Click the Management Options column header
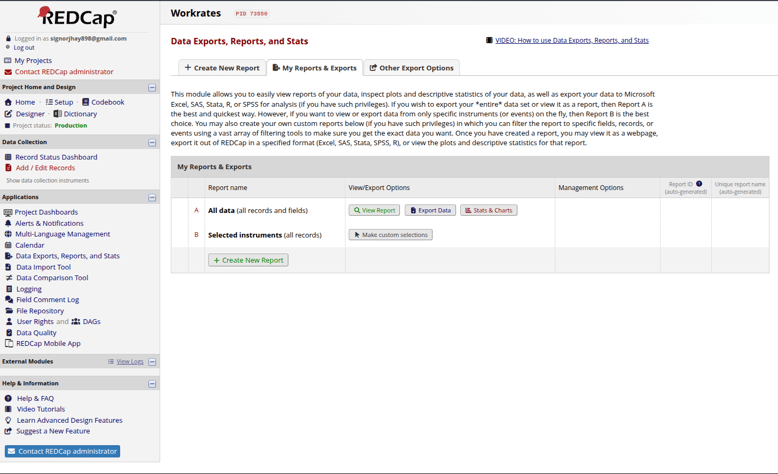 590,188
